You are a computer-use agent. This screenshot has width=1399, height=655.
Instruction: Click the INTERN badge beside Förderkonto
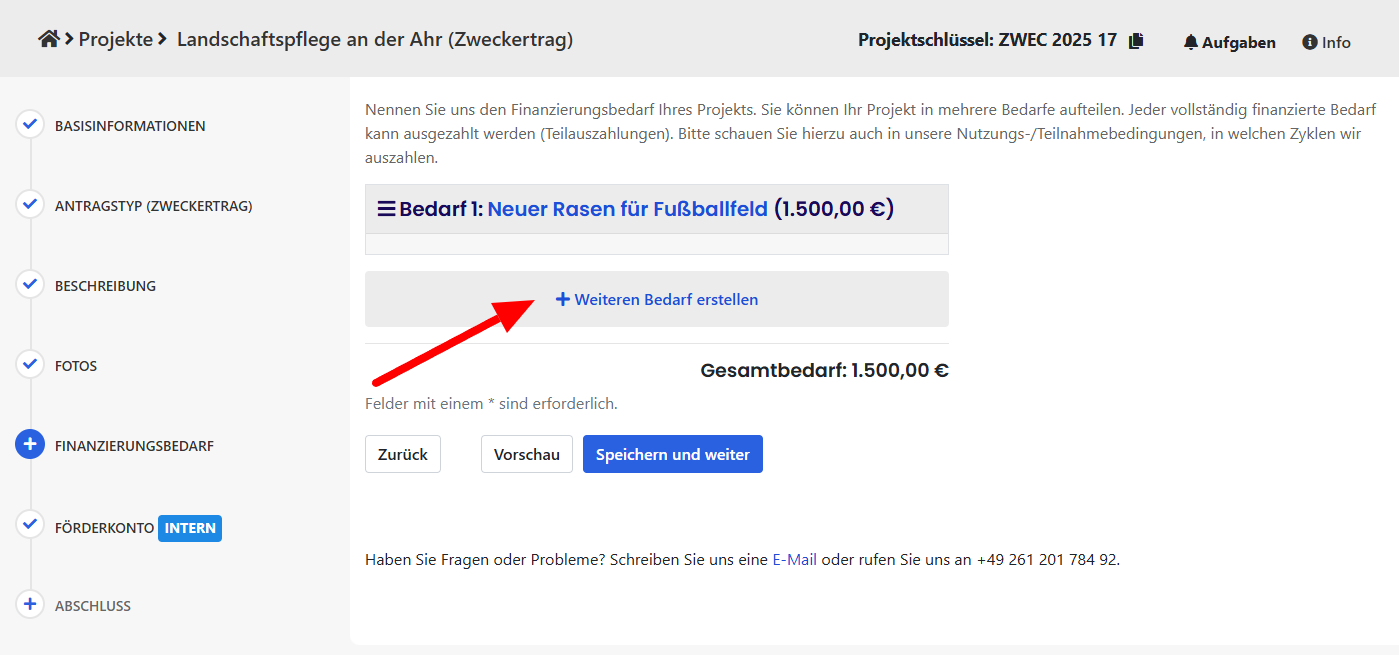point(190,528)
